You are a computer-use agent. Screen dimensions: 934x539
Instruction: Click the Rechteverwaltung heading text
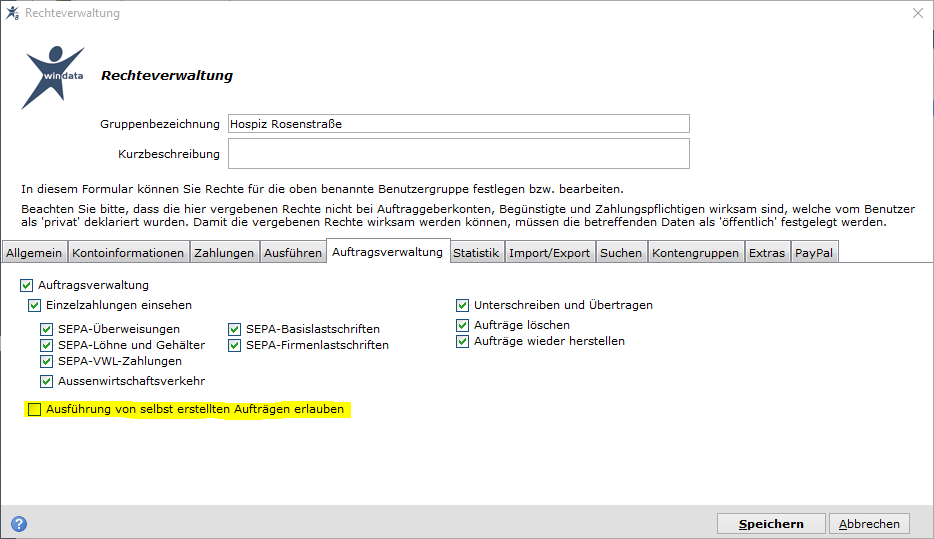tap(167, 76)
